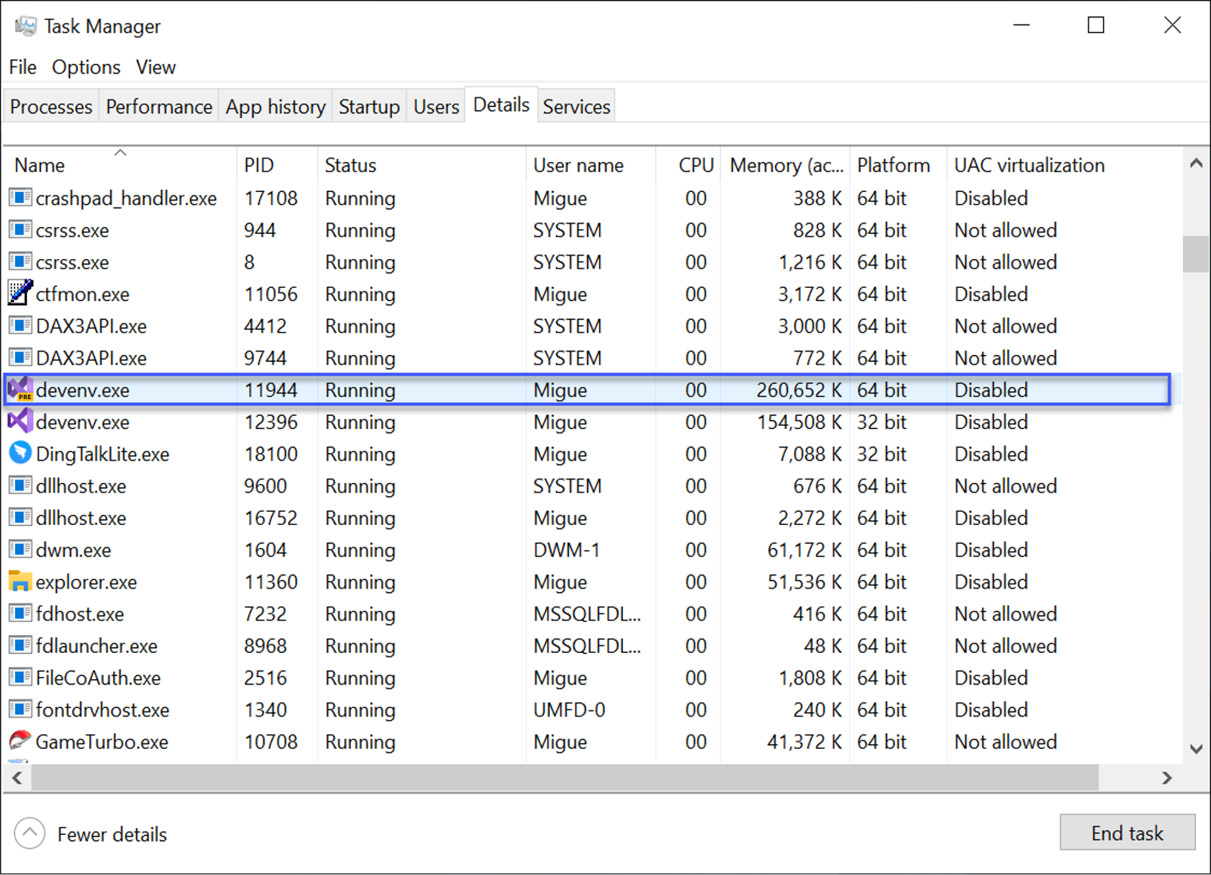Click the 61,172 K memory value
The height and width of the screenshot is (875, 1211).
click(x=805, y=550)
